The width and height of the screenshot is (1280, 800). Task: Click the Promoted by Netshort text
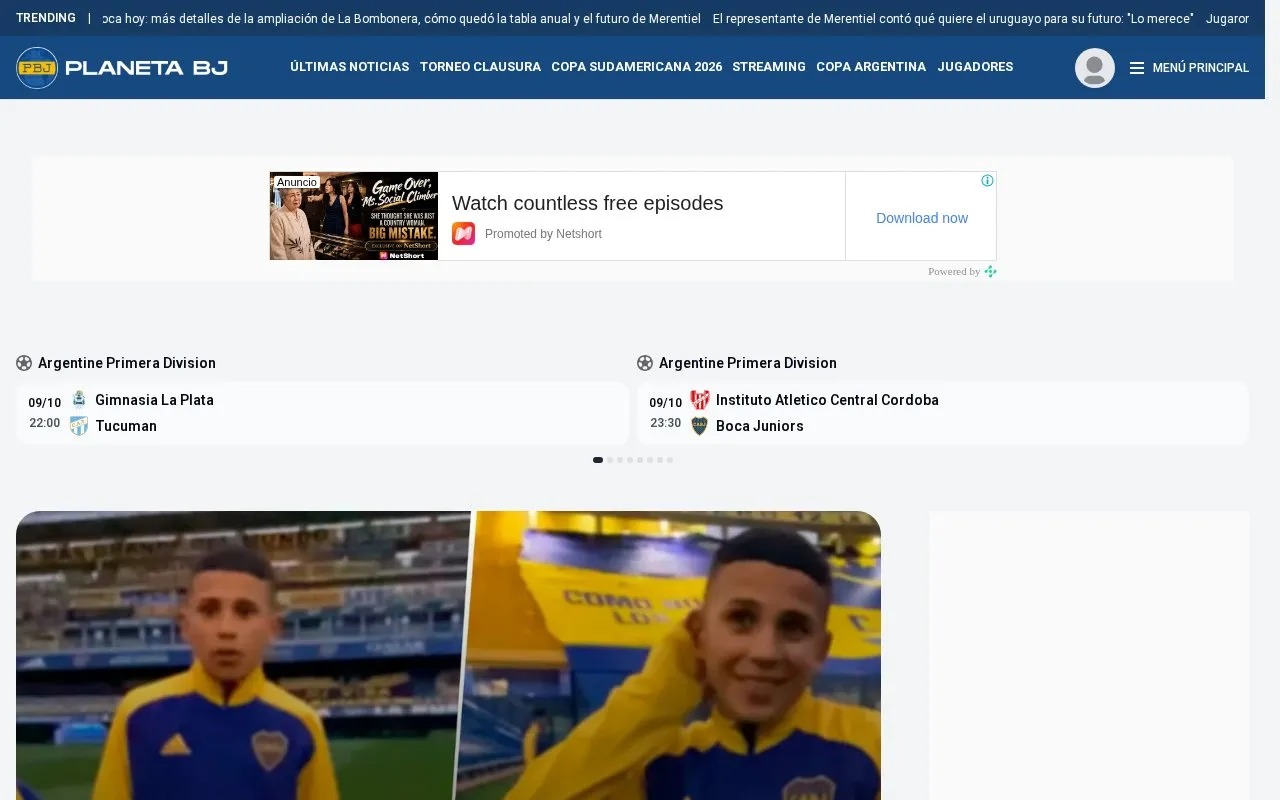[543, 234]
